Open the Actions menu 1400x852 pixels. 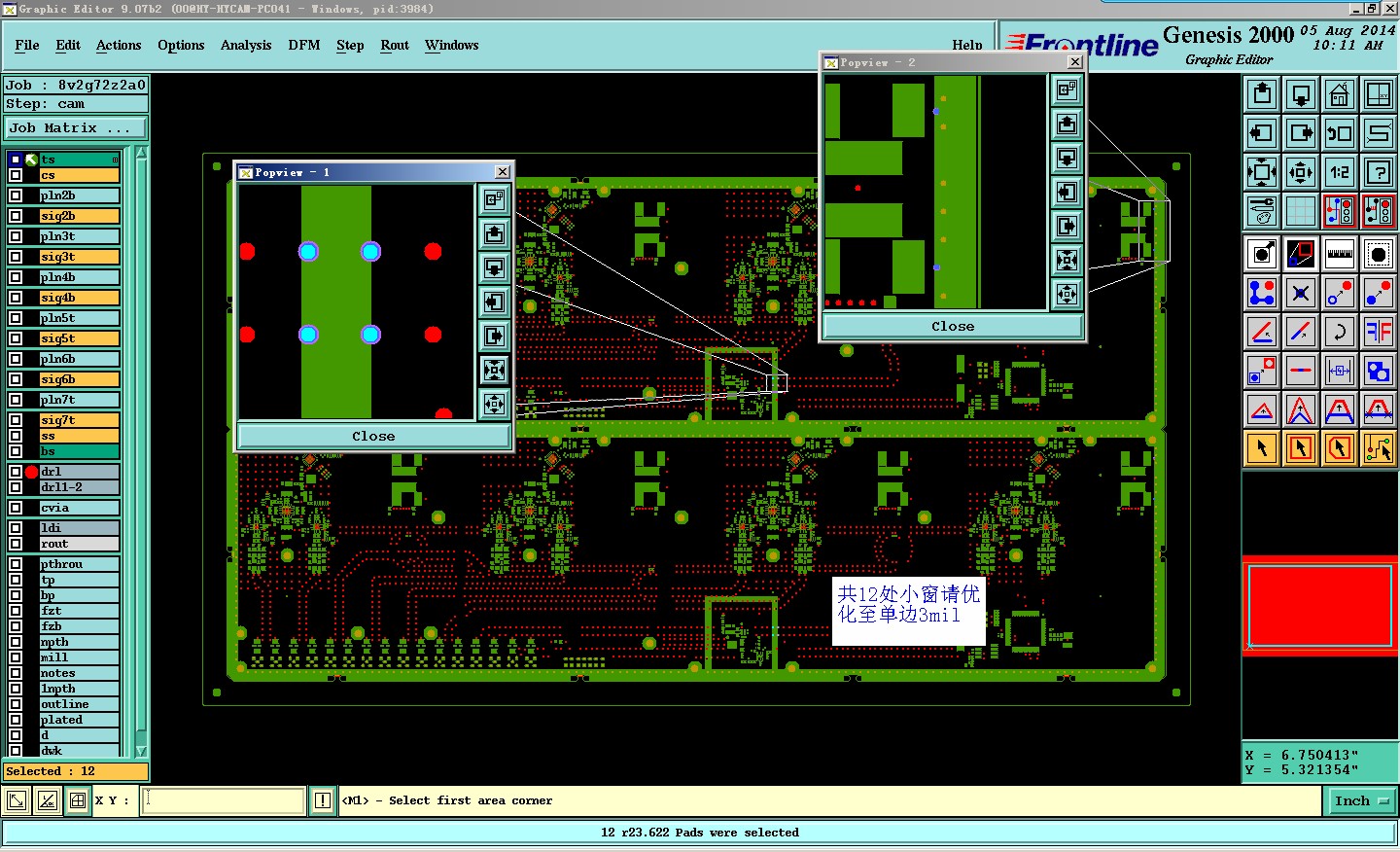(119, 45)
